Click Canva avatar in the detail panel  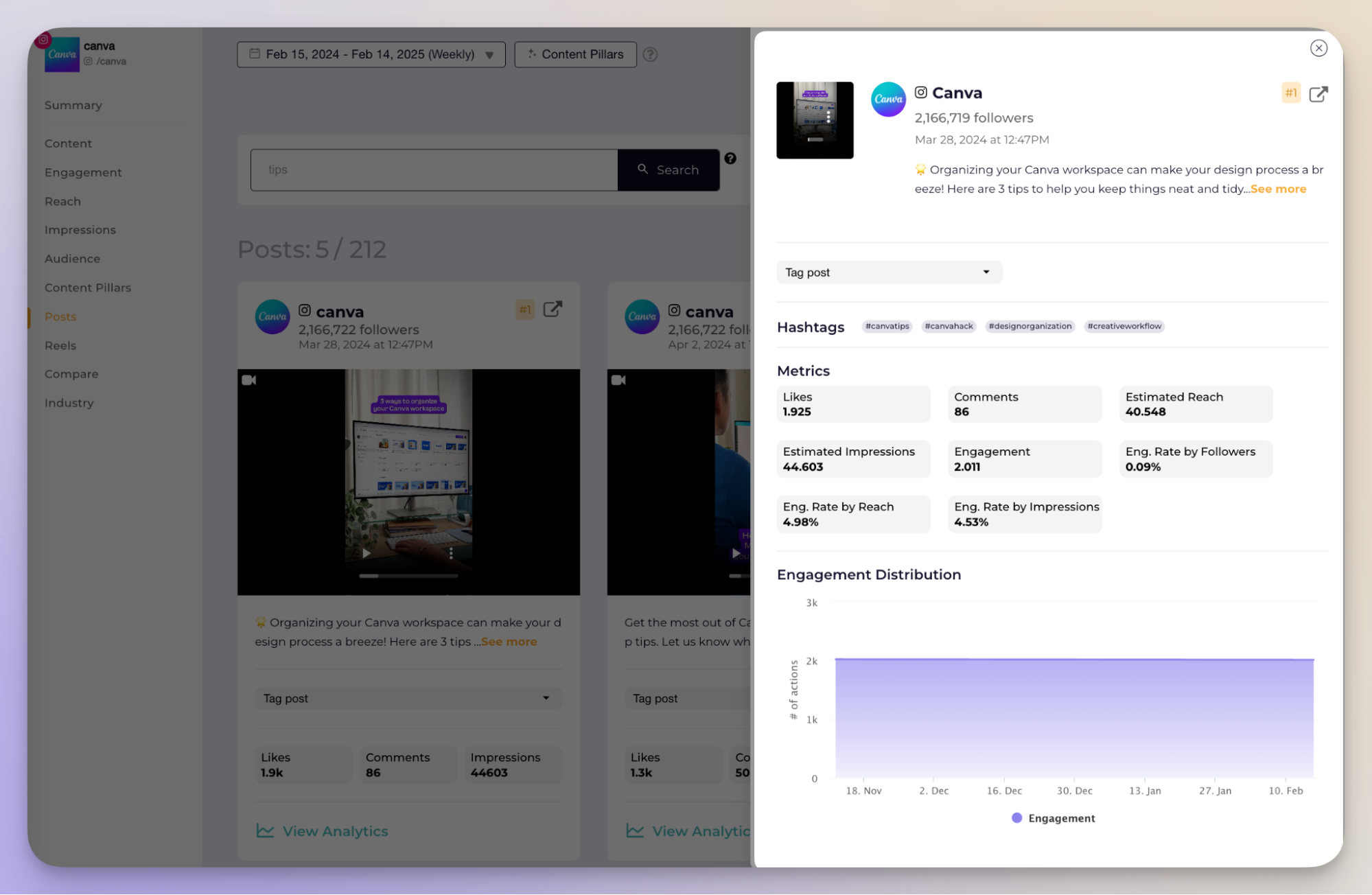[x=888, y=100]
